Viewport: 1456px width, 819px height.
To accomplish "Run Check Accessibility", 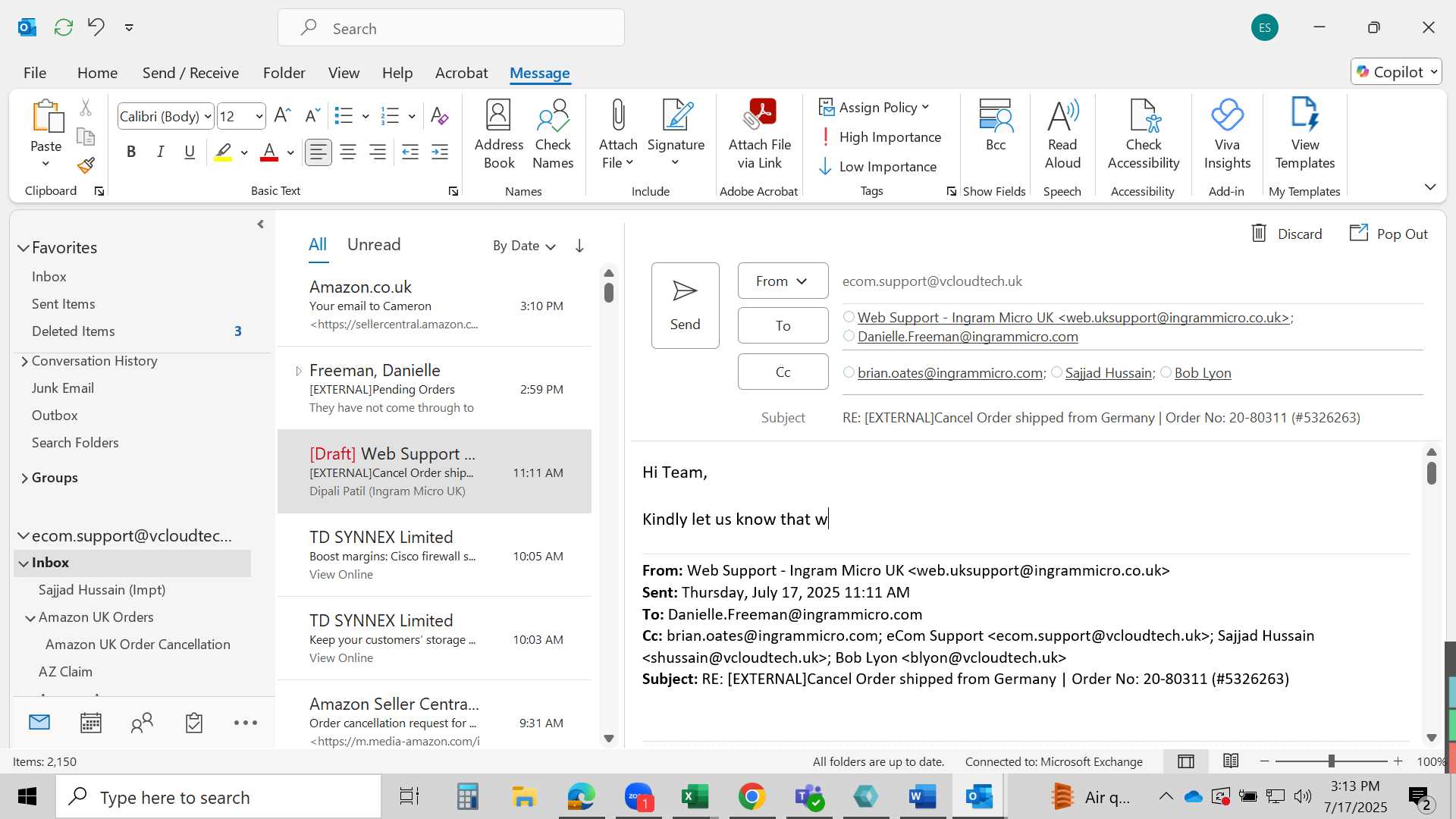I will click(1144, 135).
